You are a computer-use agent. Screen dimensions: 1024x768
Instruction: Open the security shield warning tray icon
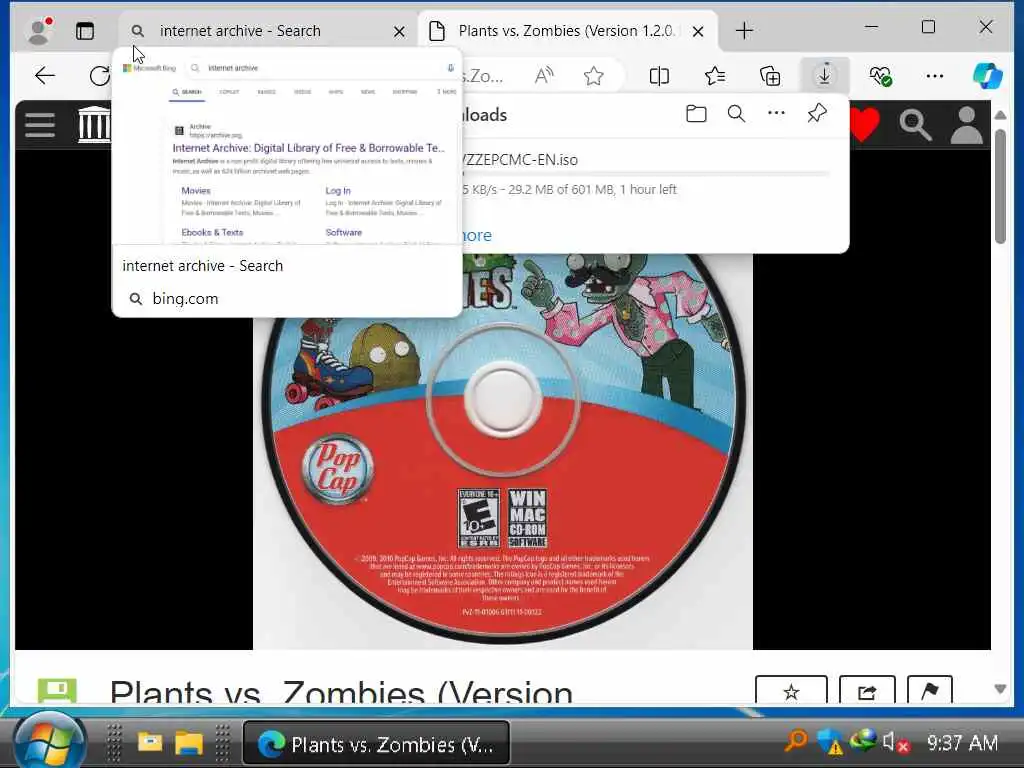[830, 742]
